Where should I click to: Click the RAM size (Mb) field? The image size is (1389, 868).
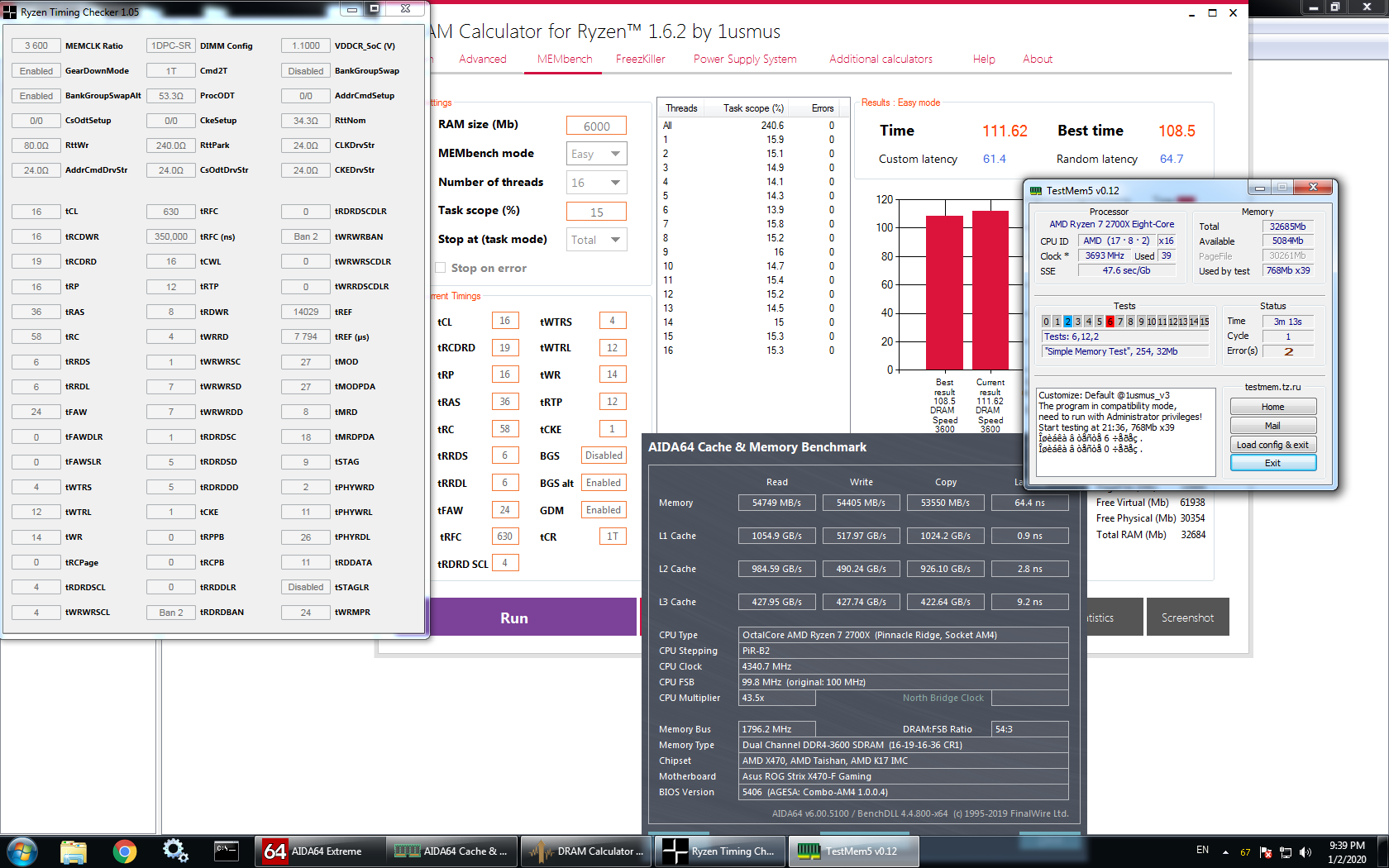click(x=596, y=126)
